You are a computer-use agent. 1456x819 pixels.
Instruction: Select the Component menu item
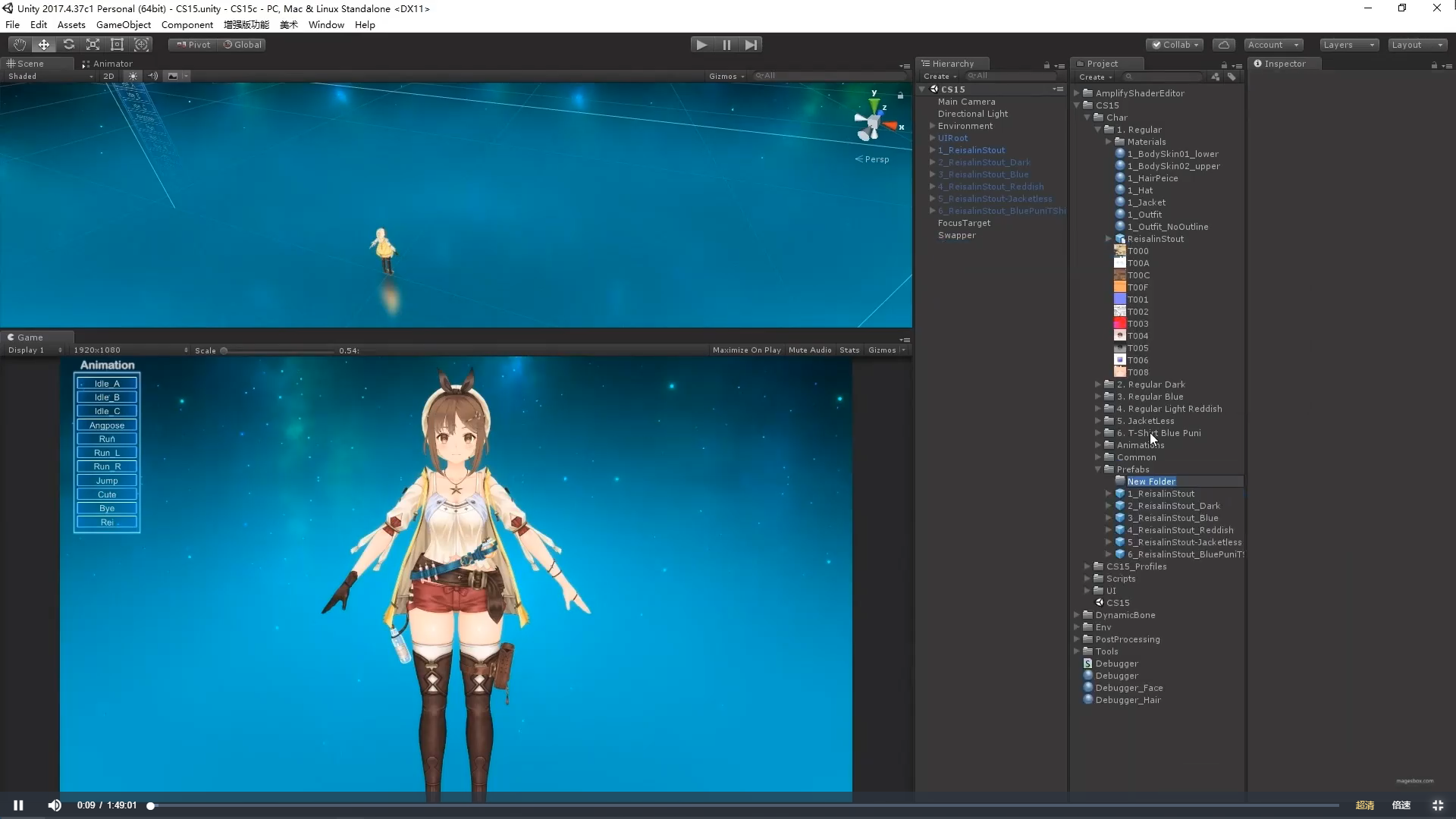click(x=186, y=24)
